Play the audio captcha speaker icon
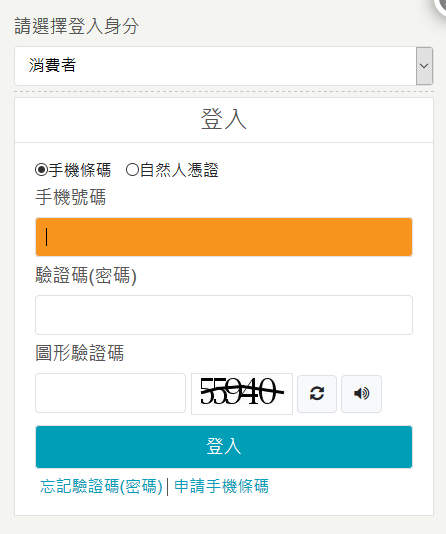The image size is (446, 534). pos(361,394)
